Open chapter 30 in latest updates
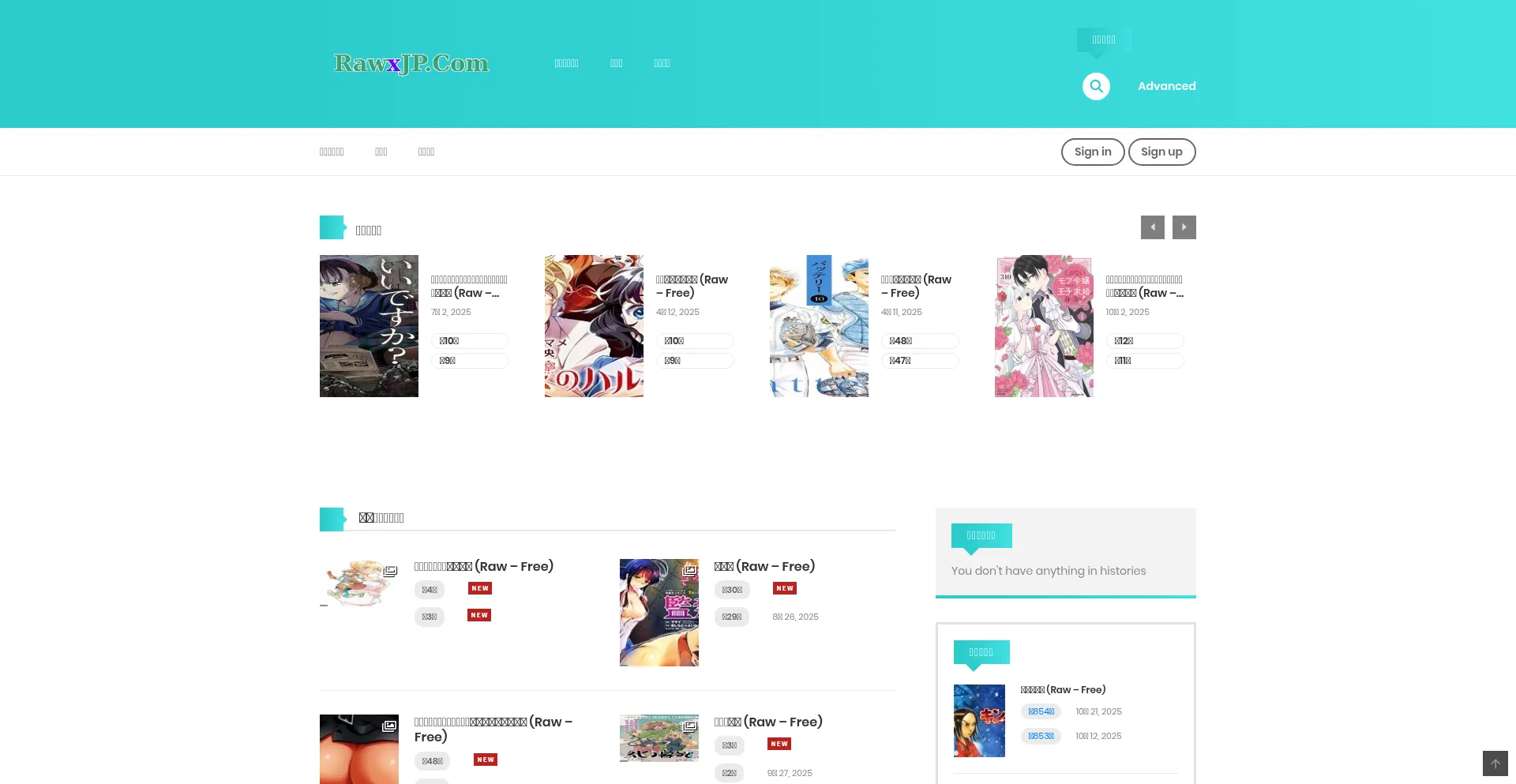Image resolution: width=1516 pixels, height=784 pixels. pyautogui.click(x=732, y=590)
